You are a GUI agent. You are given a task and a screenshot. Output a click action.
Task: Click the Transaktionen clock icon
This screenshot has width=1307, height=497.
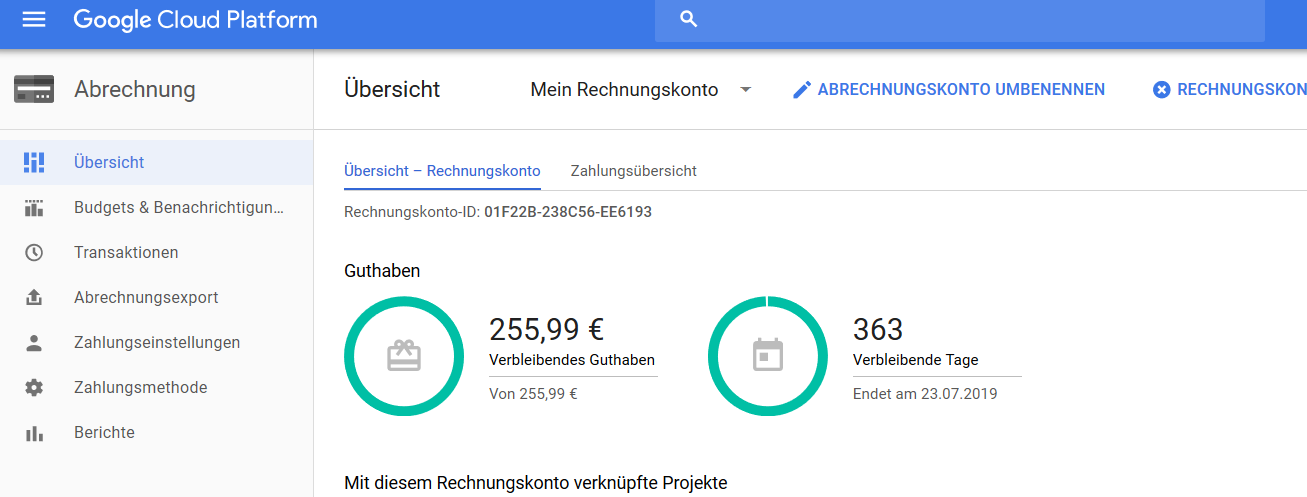point(34,253)
